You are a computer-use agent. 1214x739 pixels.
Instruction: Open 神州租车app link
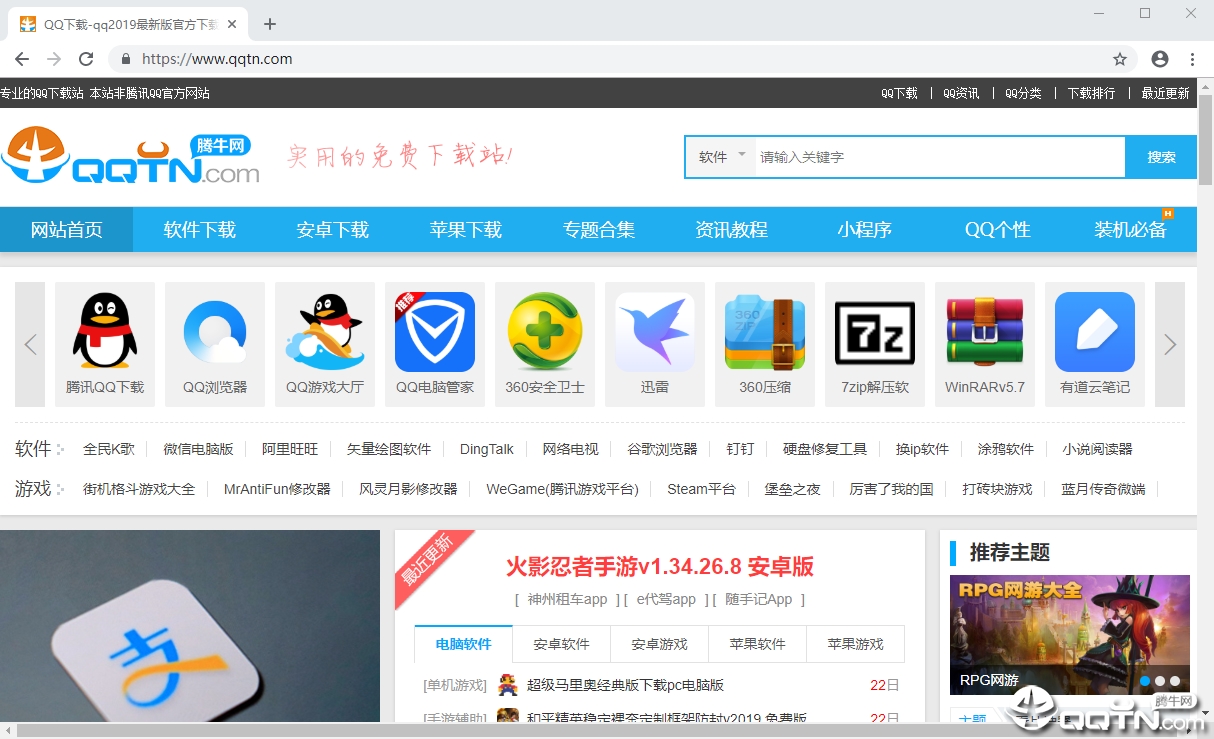click(568, 599)
